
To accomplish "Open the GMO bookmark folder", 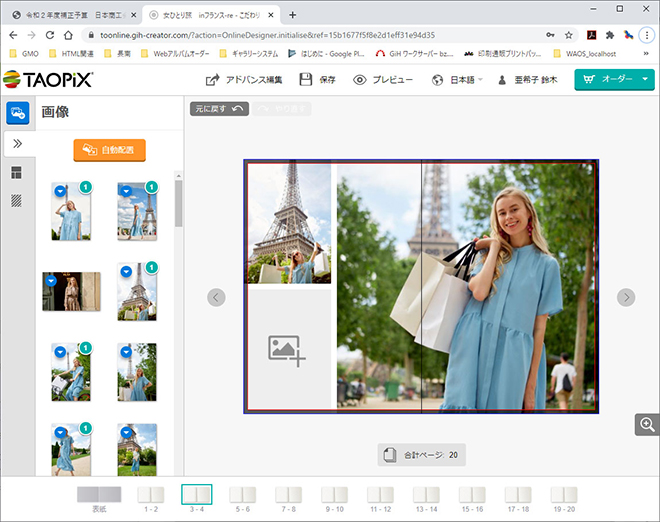I will pos(24,53).
